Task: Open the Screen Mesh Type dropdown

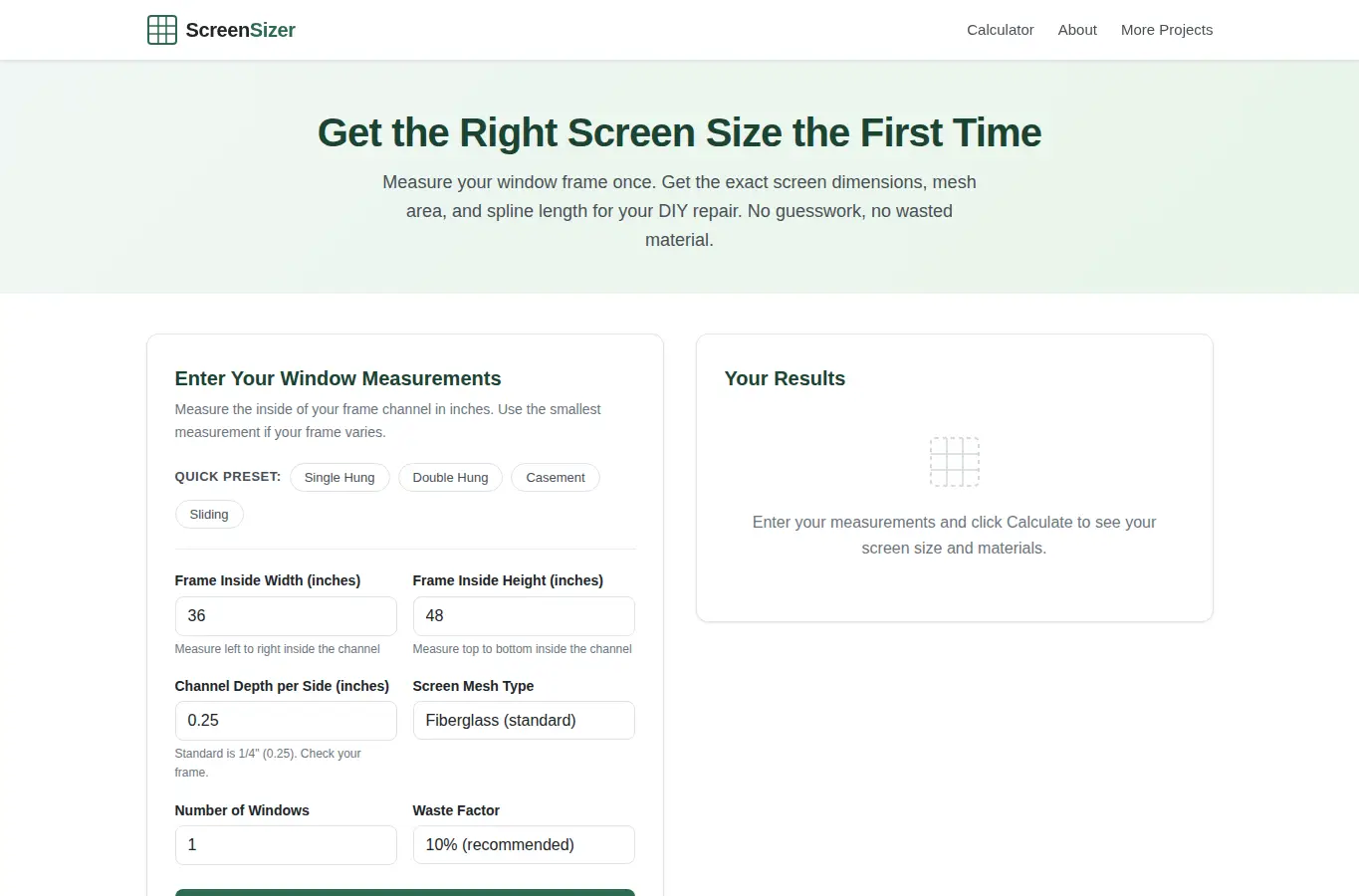Action: tap(524, 721)
